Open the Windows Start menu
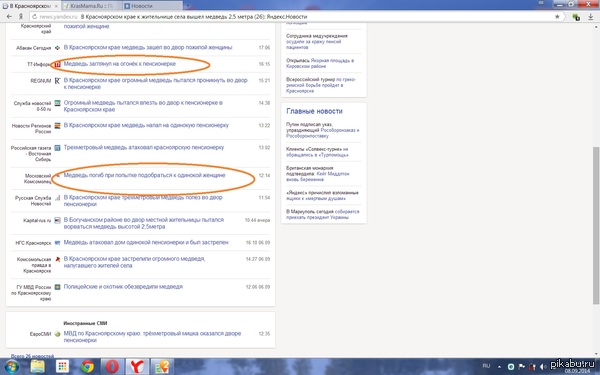This screenshot has width=600, height=375. tap(12, 367)
